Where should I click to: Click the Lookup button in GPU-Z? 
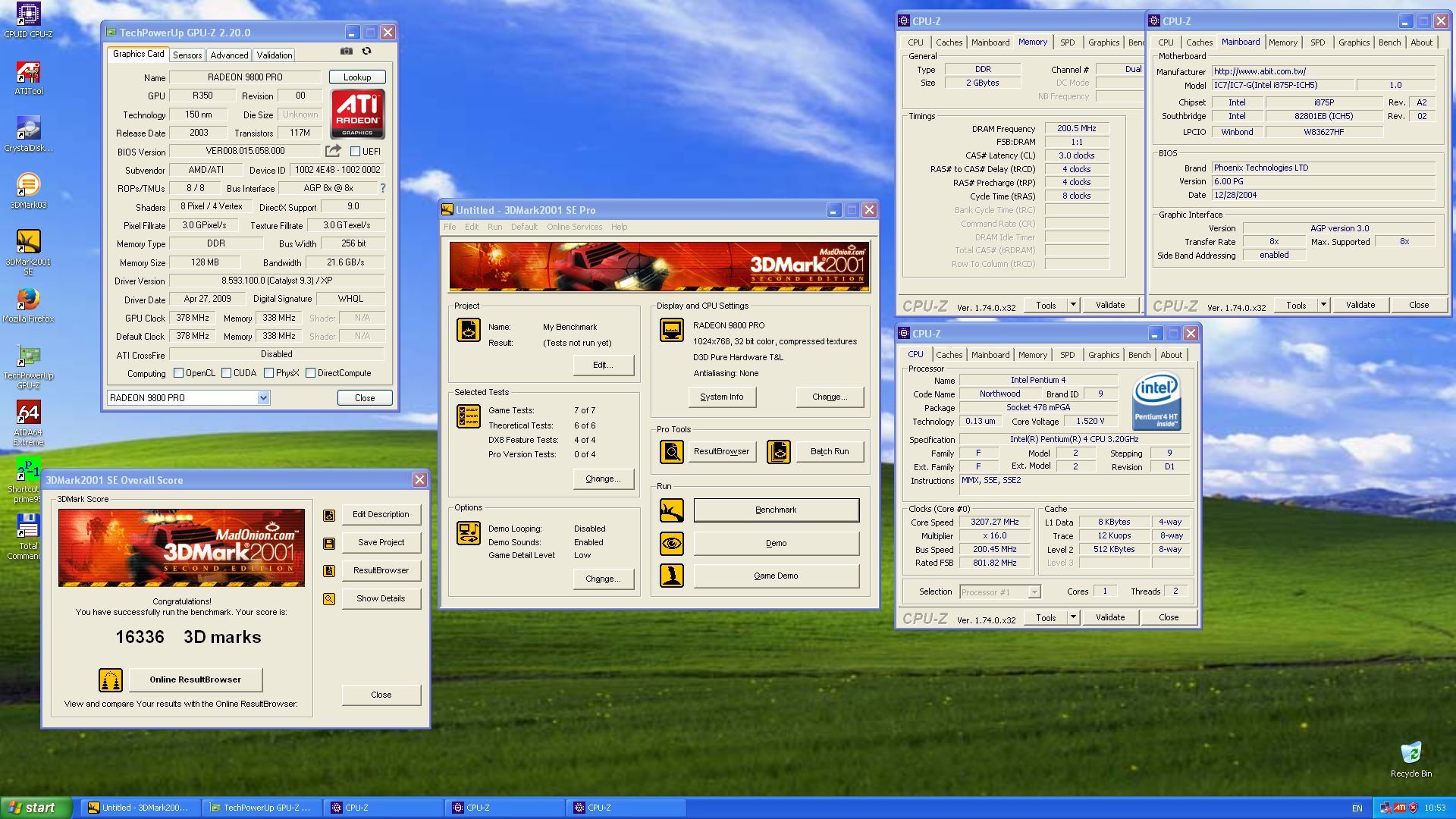(x=357, y=77)
